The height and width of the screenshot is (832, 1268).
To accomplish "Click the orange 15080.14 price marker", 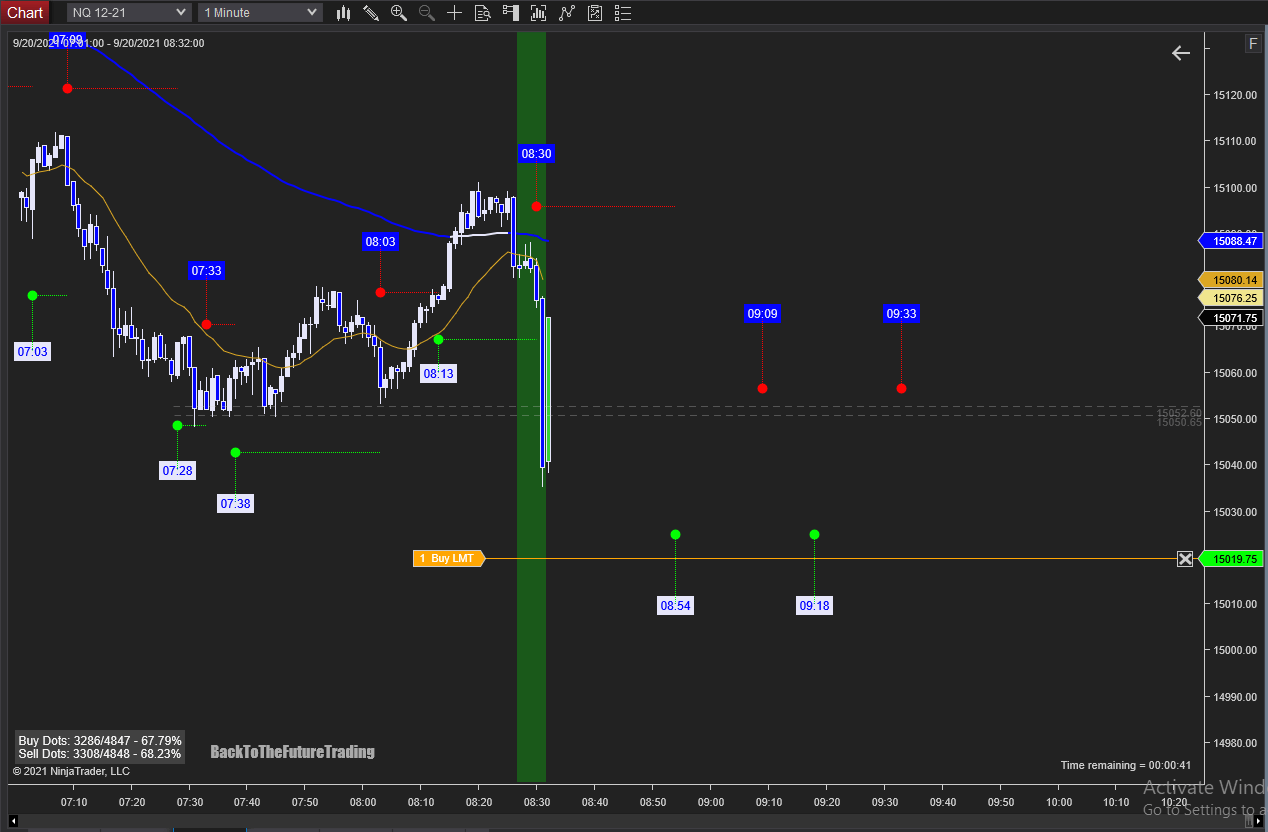I will tap(1230, 281).
